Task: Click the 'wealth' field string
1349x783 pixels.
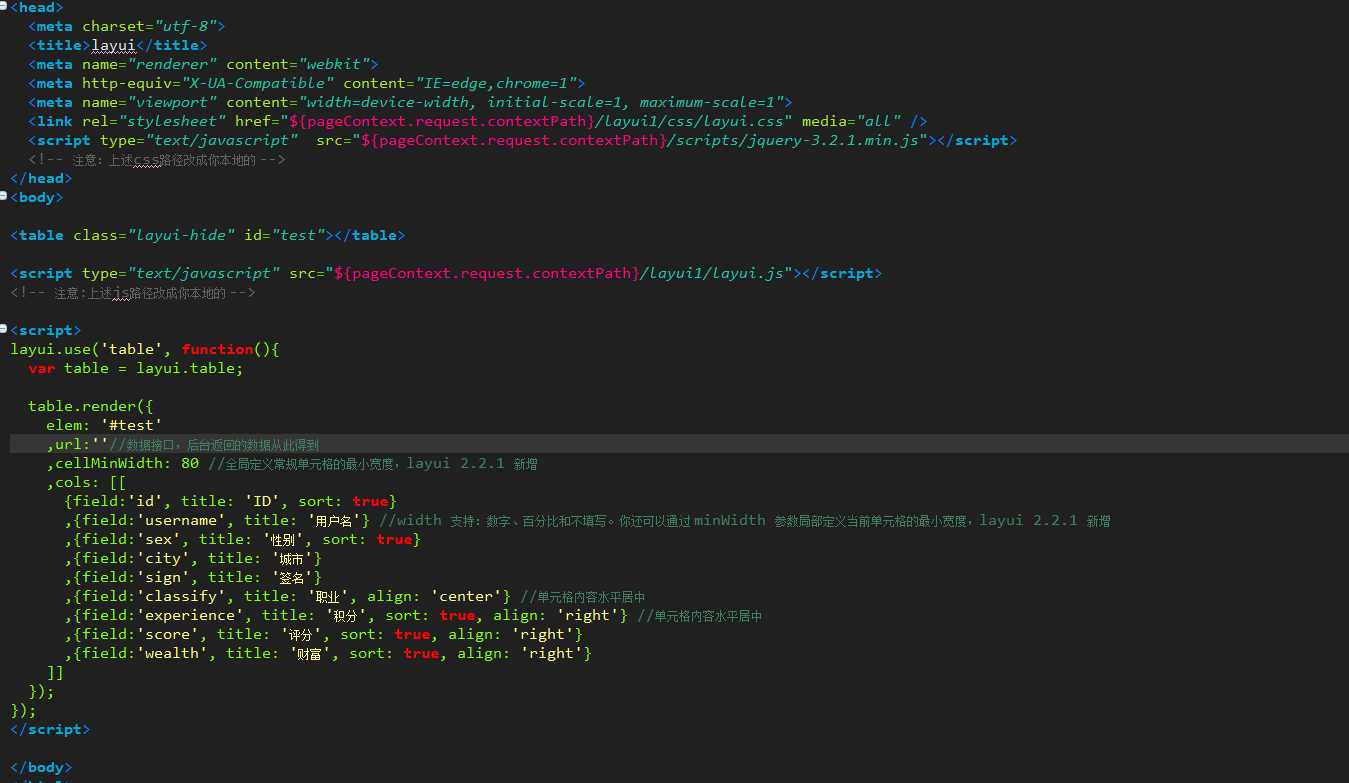Action: point(172,653)
